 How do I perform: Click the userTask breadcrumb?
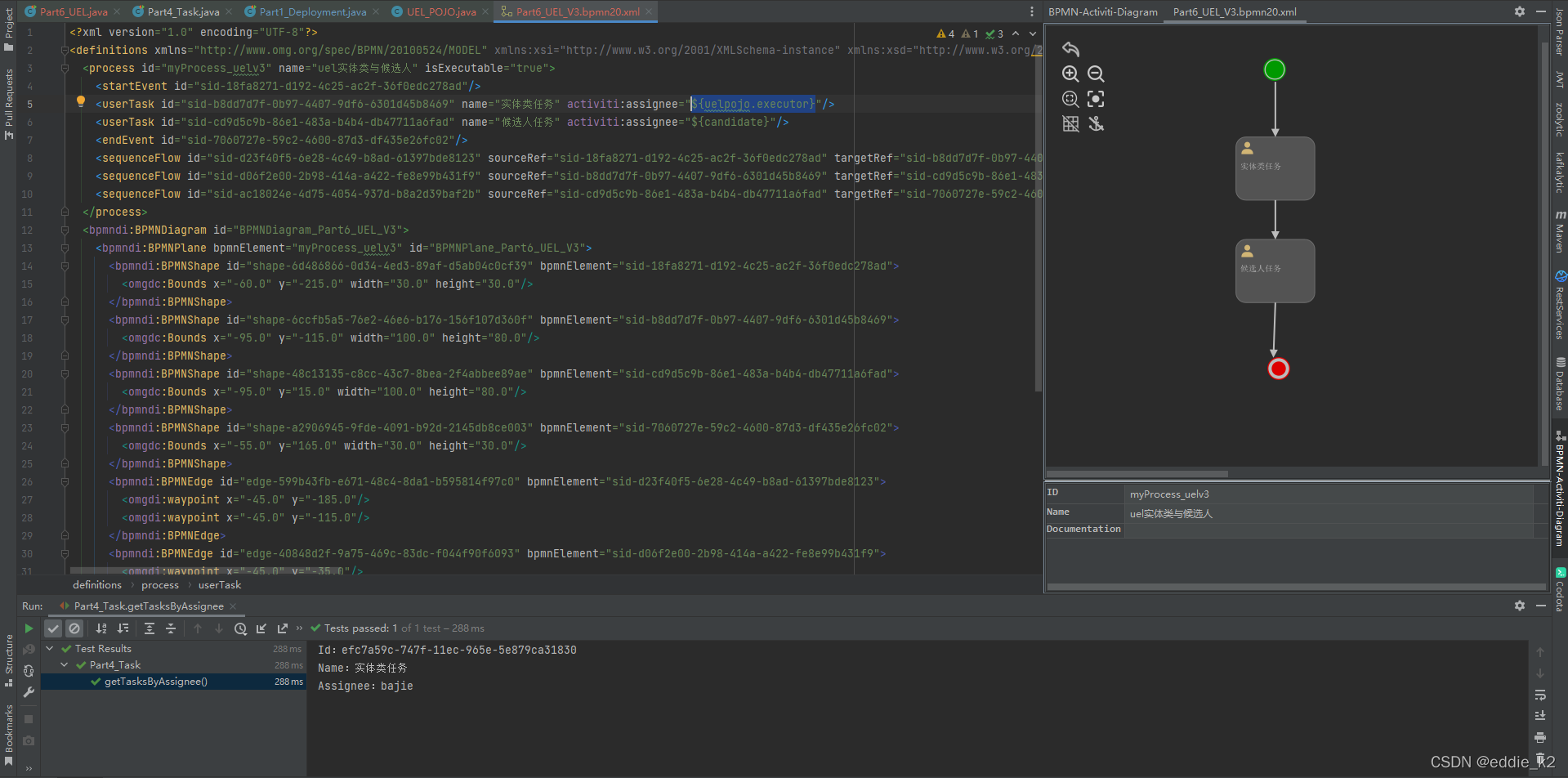(x=220, y=585)
